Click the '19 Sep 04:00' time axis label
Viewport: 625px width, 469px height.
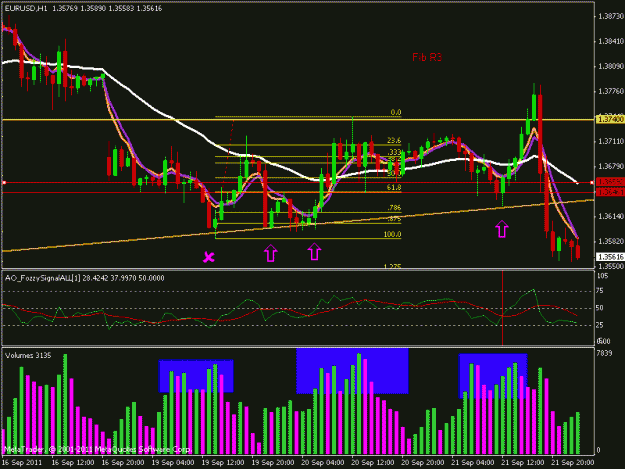[173, 463]
